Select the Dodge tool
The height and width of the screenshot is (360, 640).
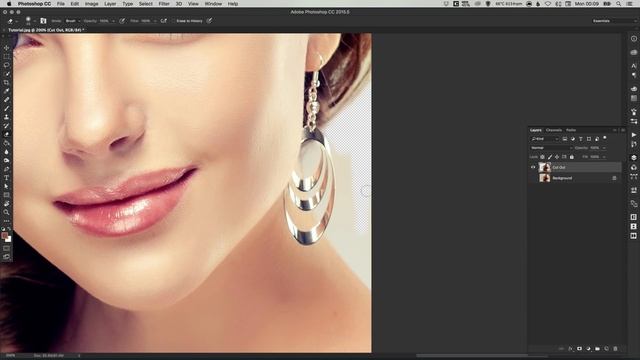click(x=7, y=160)
